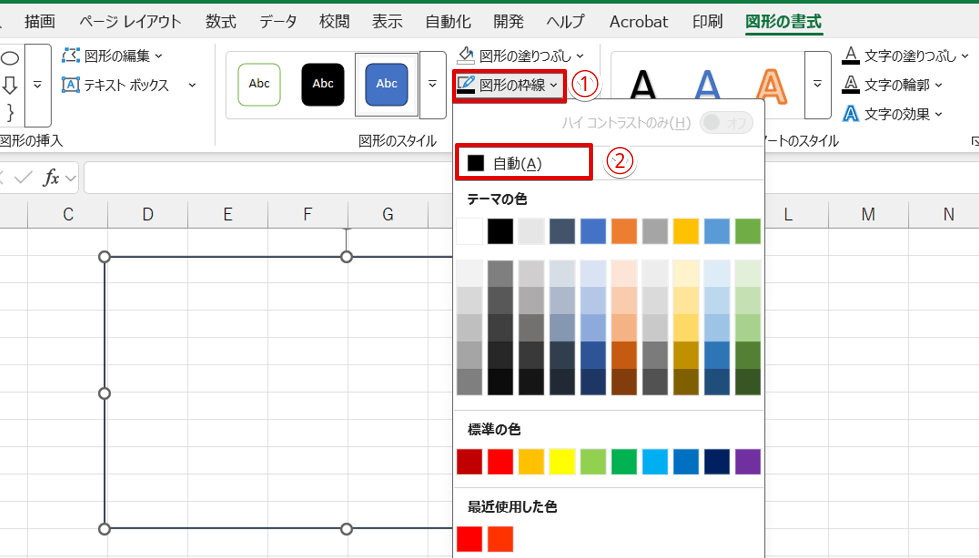The image size is (979, 558).
Task: Apply black A WordArt style
Action: [x=643, y=86]
